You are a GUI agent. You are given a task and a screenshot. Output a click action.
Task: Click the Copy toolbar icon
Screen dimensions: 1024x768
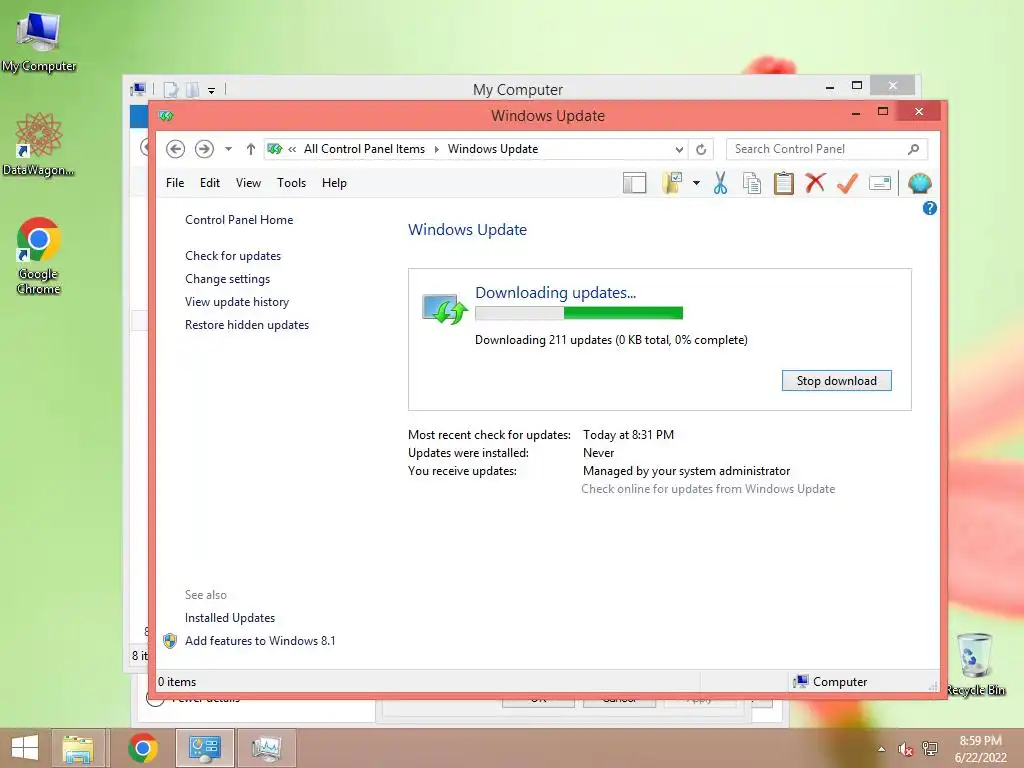click(x=752, y=184)
